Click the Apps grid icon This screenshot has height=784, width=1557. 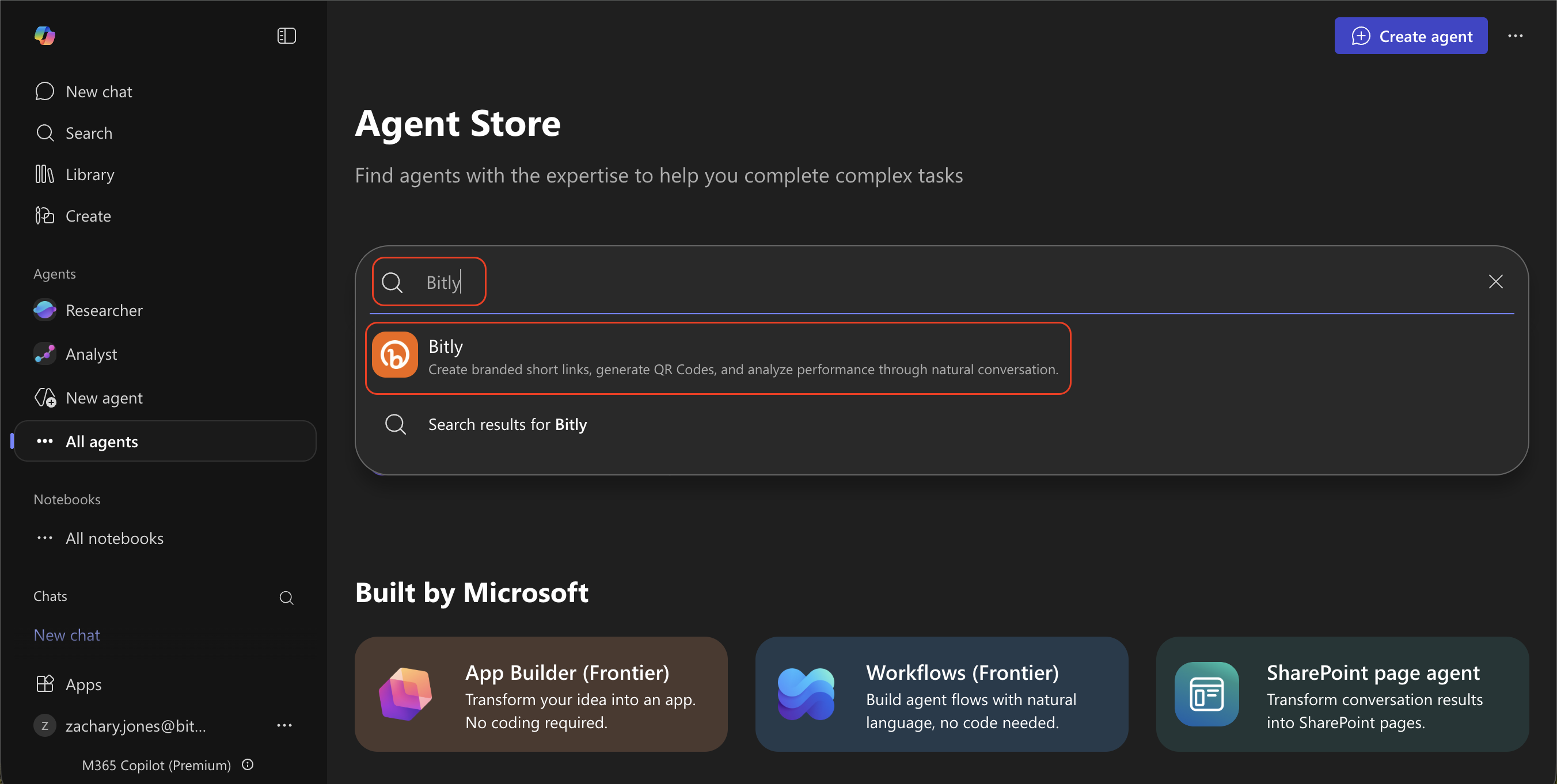[45, 684]
